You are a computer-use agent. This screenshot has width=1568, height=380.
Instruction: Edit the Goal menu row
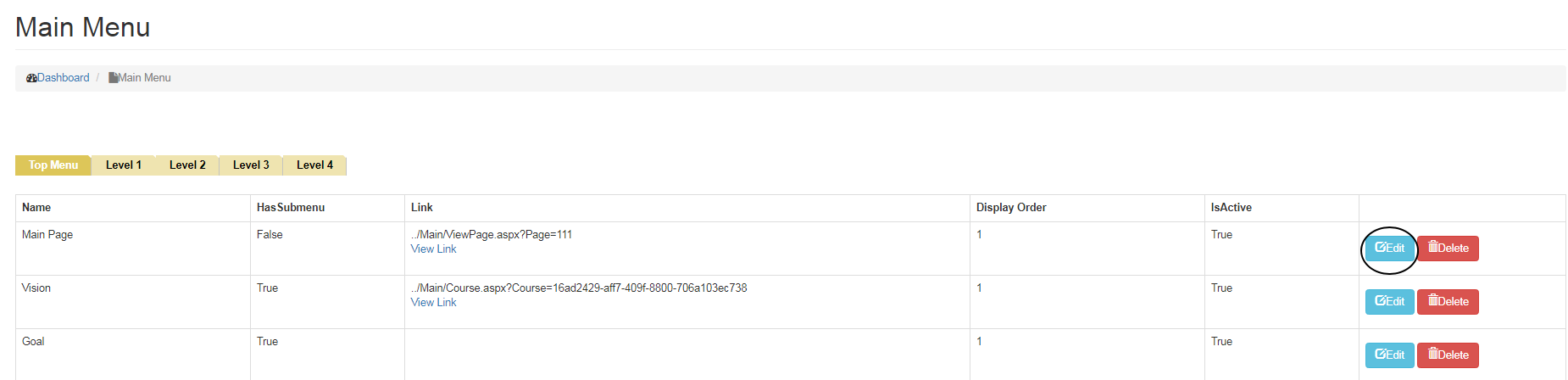coord(1389,355)
